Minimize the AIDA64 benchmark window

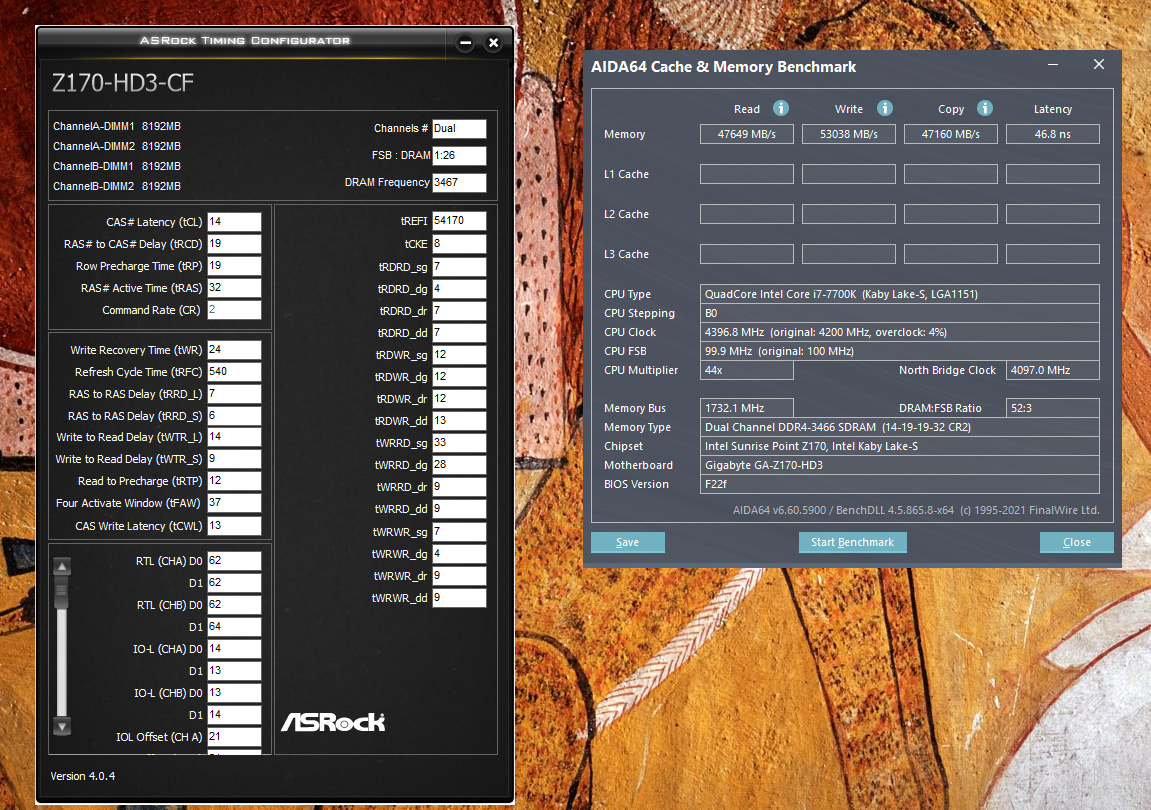tap(1053, 65)
